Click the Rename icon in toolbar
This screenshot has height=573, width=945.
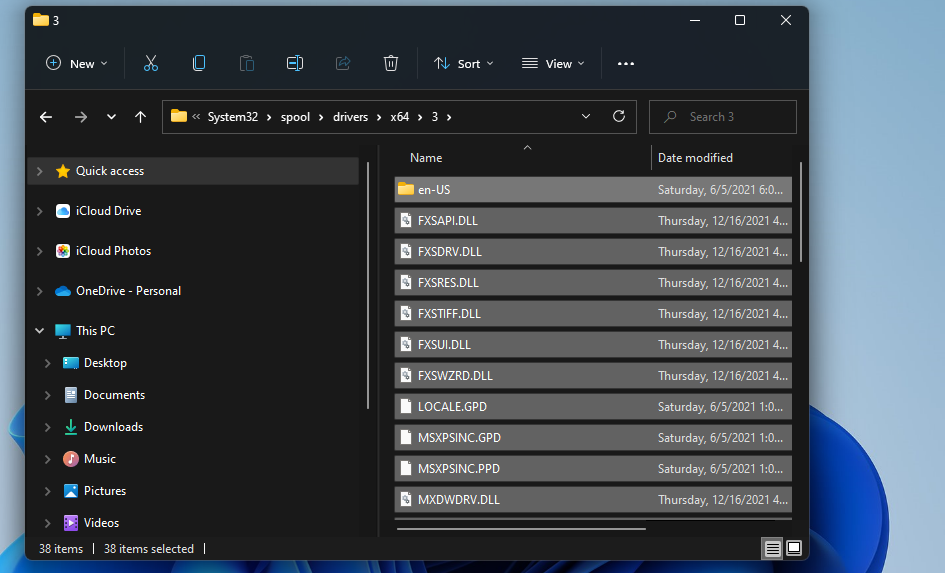pyautogui.click(x=295, y=63)
